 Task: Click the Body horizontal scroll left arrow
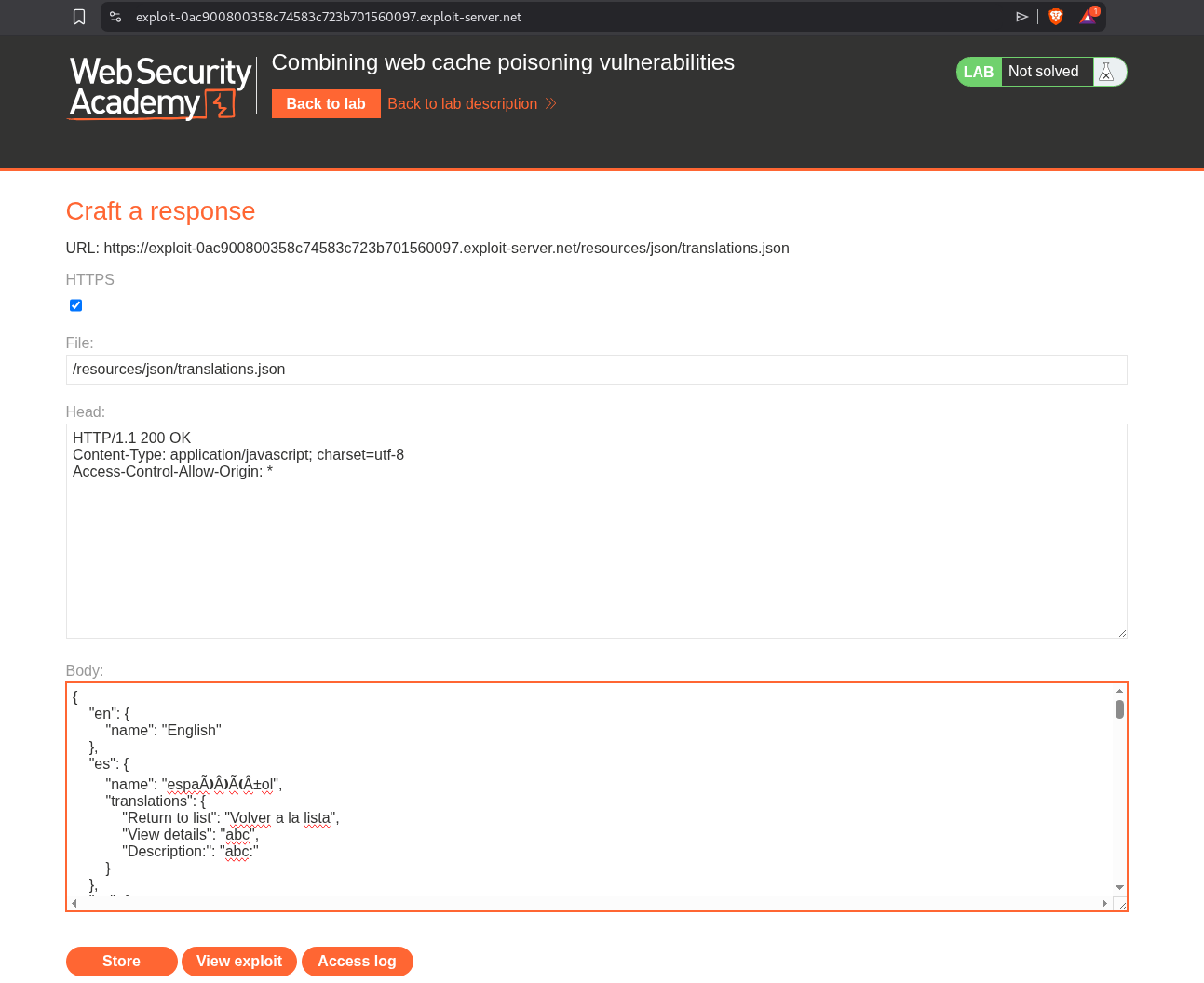[x=74, y=903]
